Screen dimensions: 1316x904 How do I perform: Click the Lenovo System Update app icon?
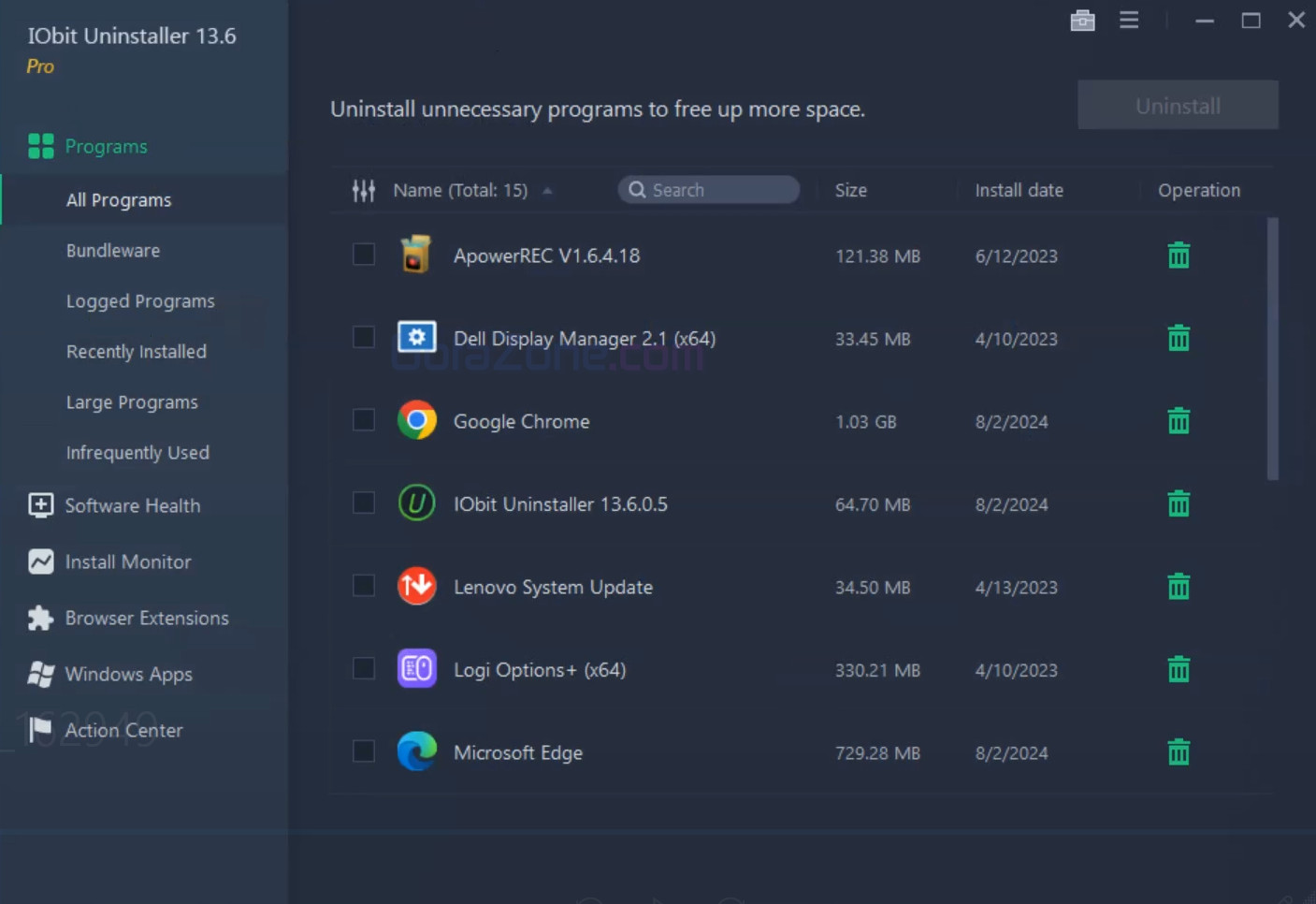417,587
